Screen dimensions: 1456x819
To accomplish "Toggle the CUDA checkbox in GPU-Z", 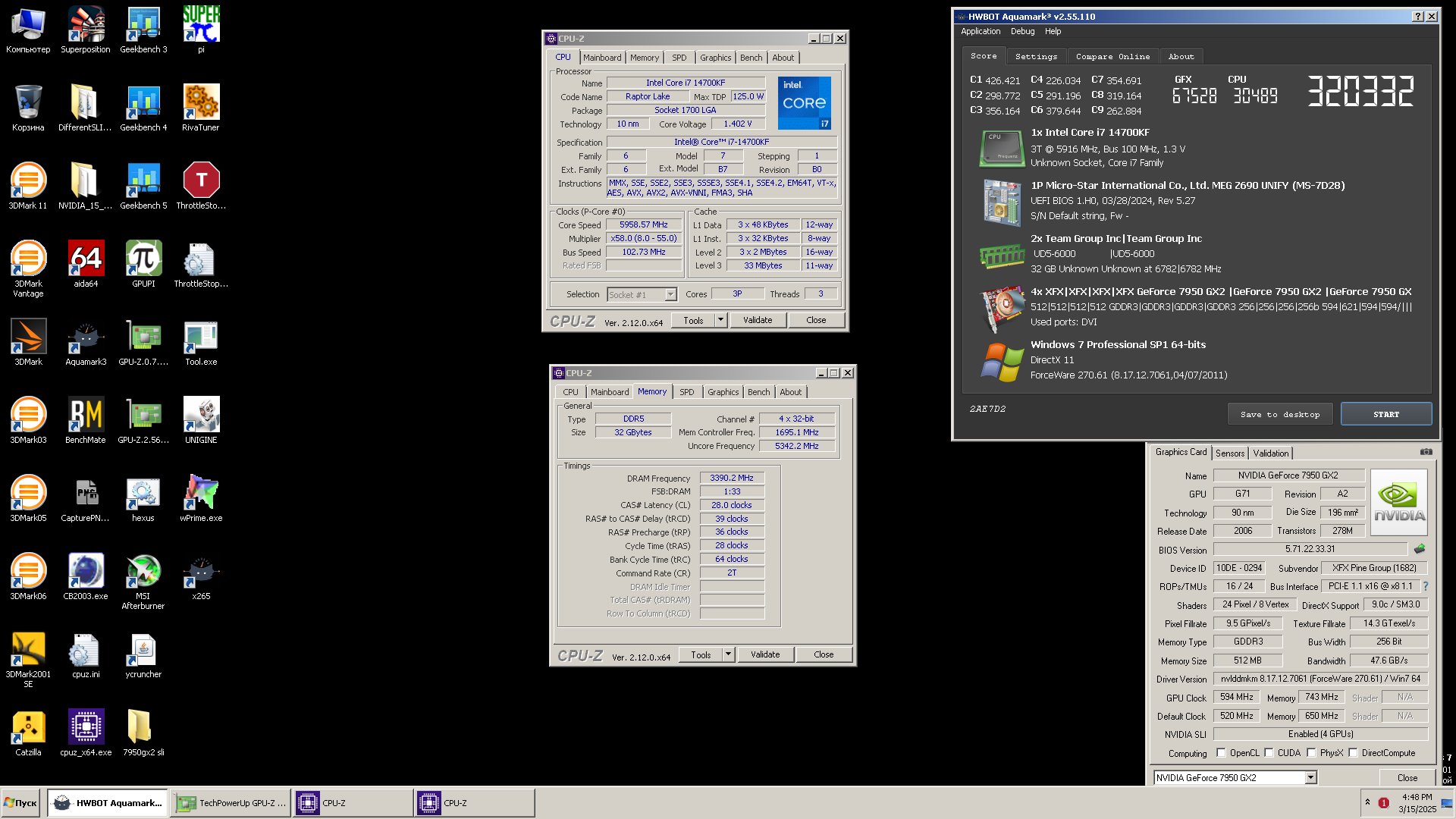I will click(1269, 753).
